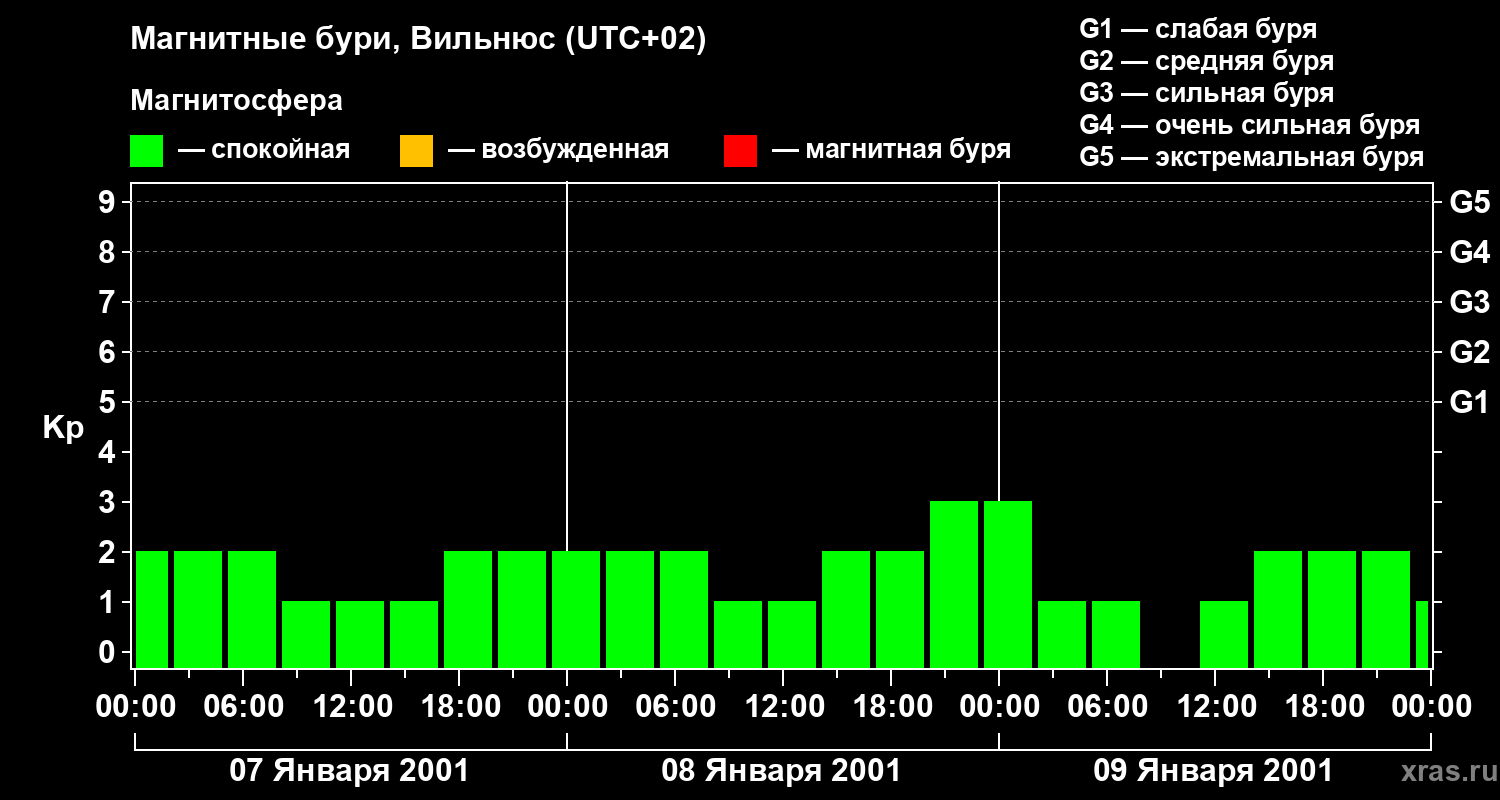Click the 06:00 time label above 07 Января
The height and width of the screenshot is (800, 1500).
click(243, 707)
